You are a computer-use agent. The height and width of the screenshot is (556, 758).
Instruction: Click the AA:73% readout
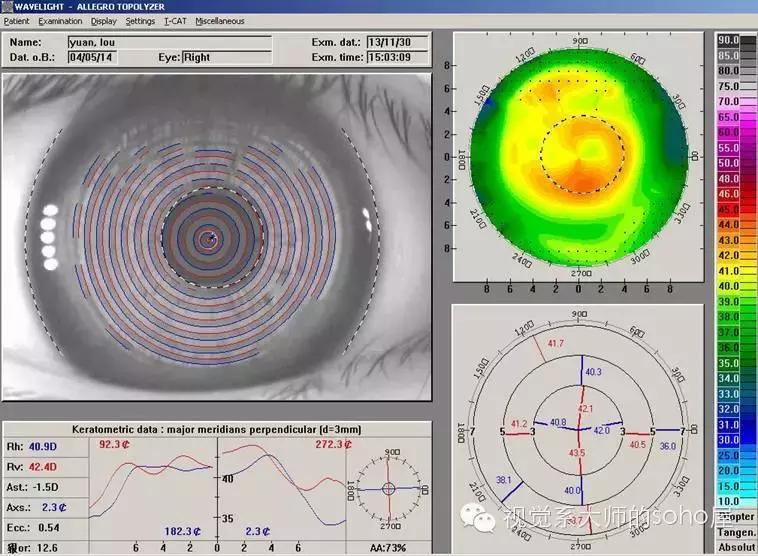pyautogui.click(x=388, y=548)
